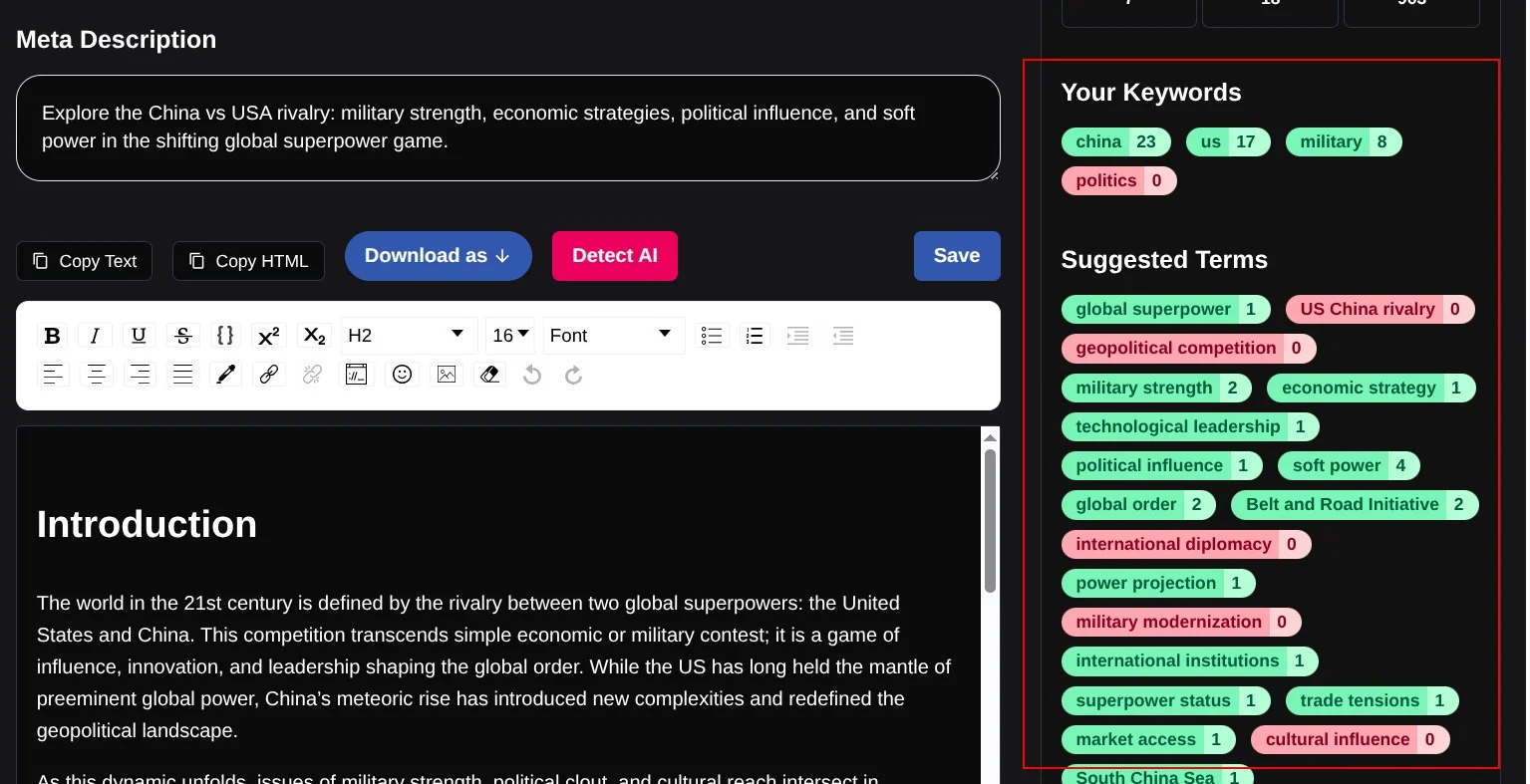Toggle bold formatting in the editor
Image resolution: width=1530 pixels, height=784 pixels.
click(x=52, y=336)
